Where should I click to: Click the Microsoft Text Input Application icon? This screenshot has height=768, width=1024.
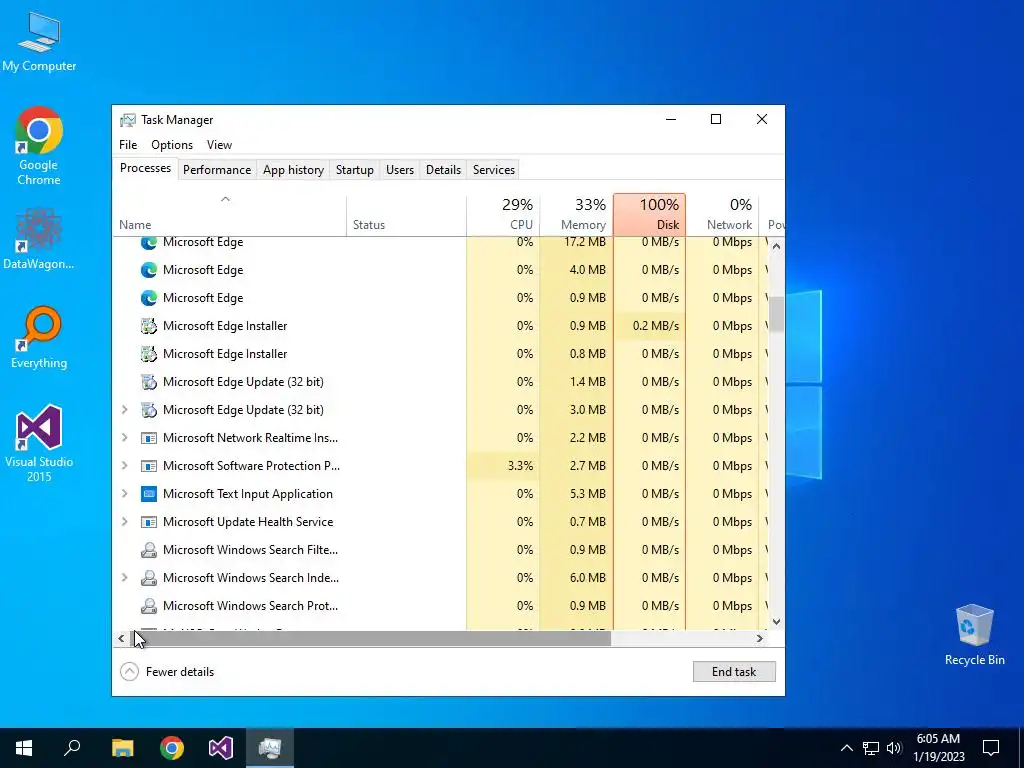[149, 494]
